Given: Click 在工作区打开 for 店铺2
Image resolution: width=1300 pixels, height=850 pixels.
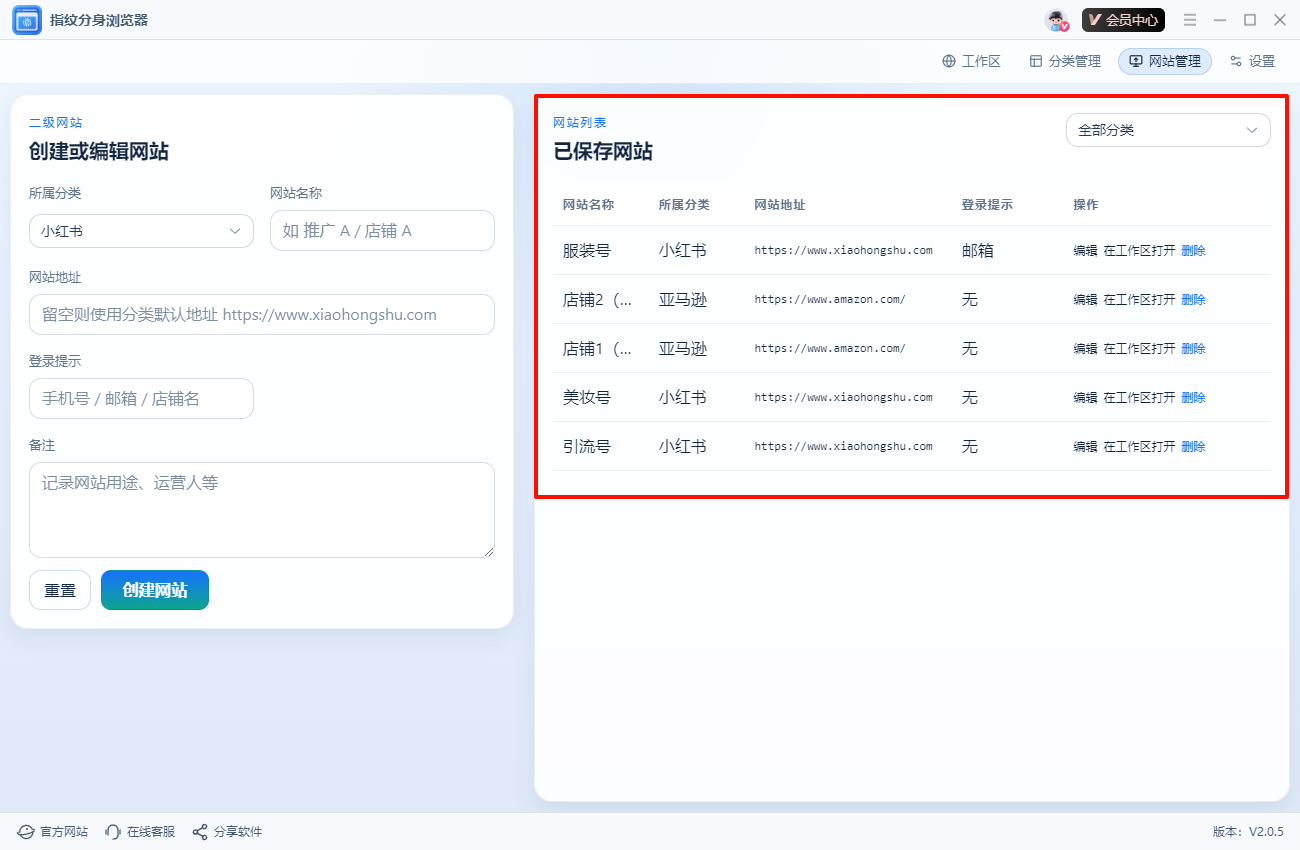Looking at the screenshot, I should click(1139, 300).
